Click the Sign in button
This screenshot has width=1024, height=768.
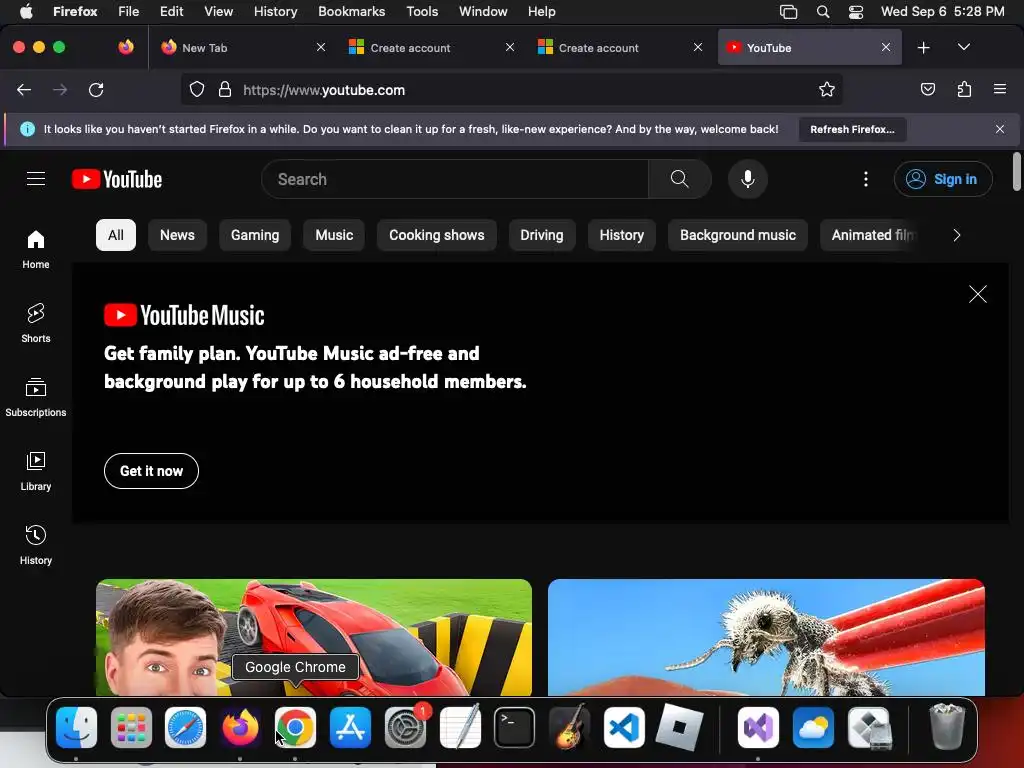coord(943,179)
